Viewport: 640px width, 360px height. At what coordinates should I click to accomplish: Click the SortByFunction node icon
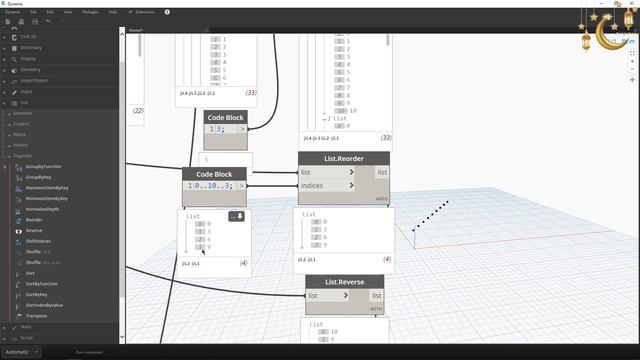tap(19, 284)
